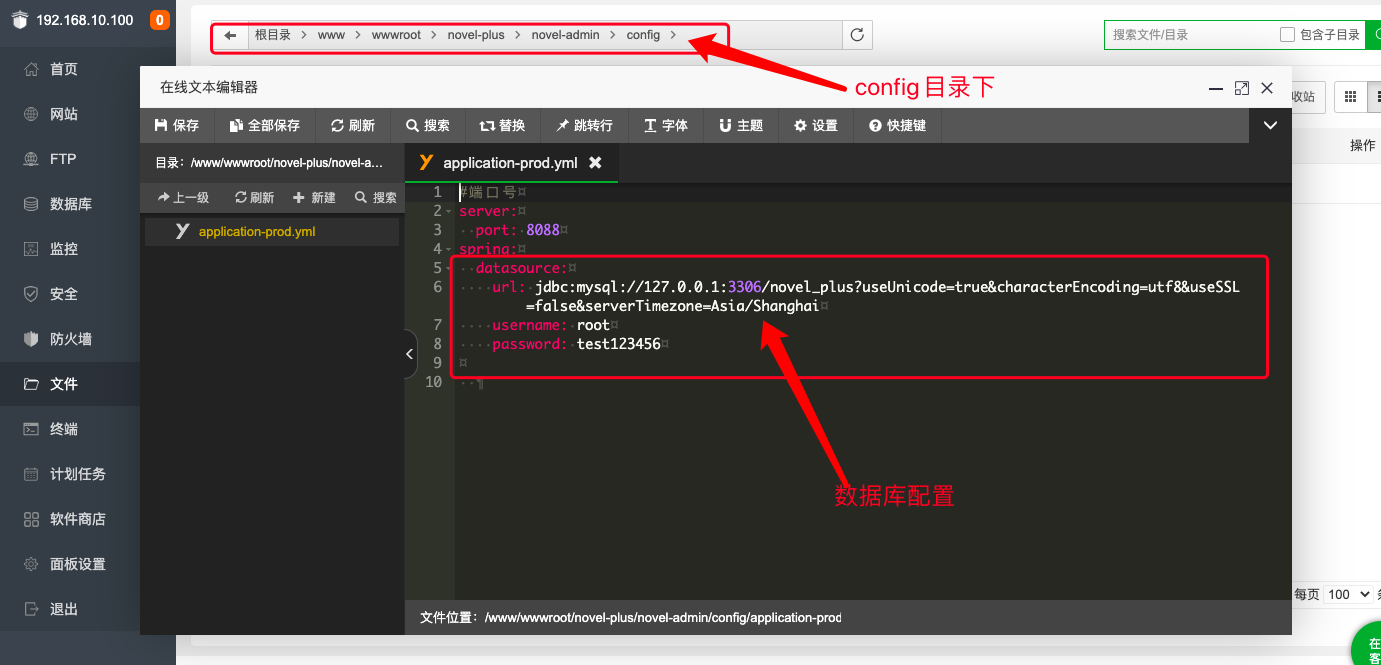This screenshot has width=1381, height=665.
Task: Collapse the file tree side panel
Action: pyautogui.click(x=410, y=354)
